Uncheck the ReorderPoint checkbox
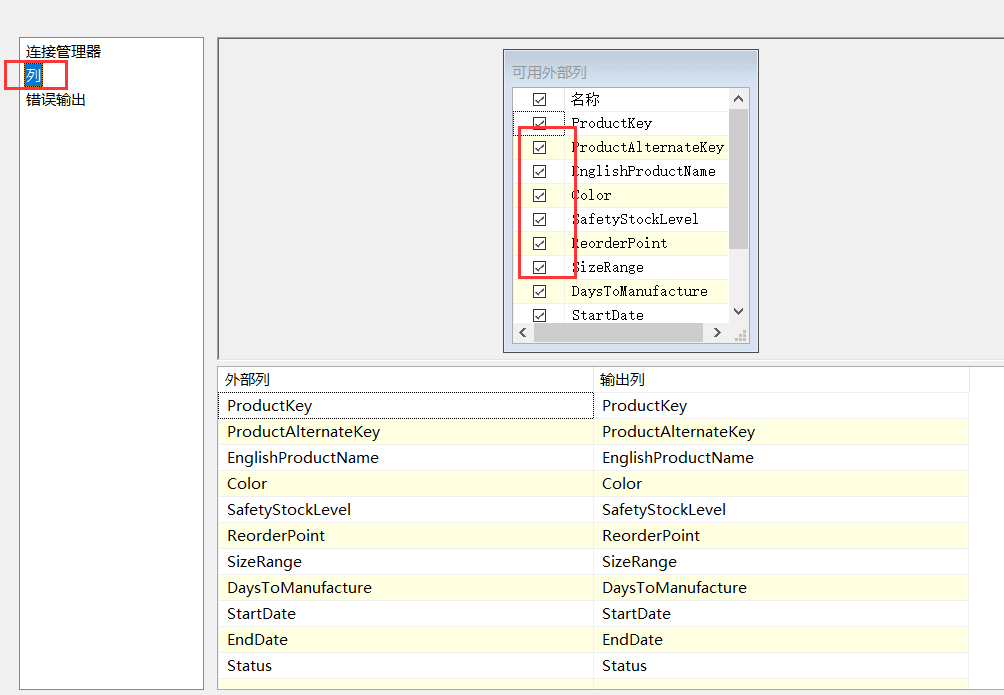This screenshot has height=695, width=1004. pos(540,243)
